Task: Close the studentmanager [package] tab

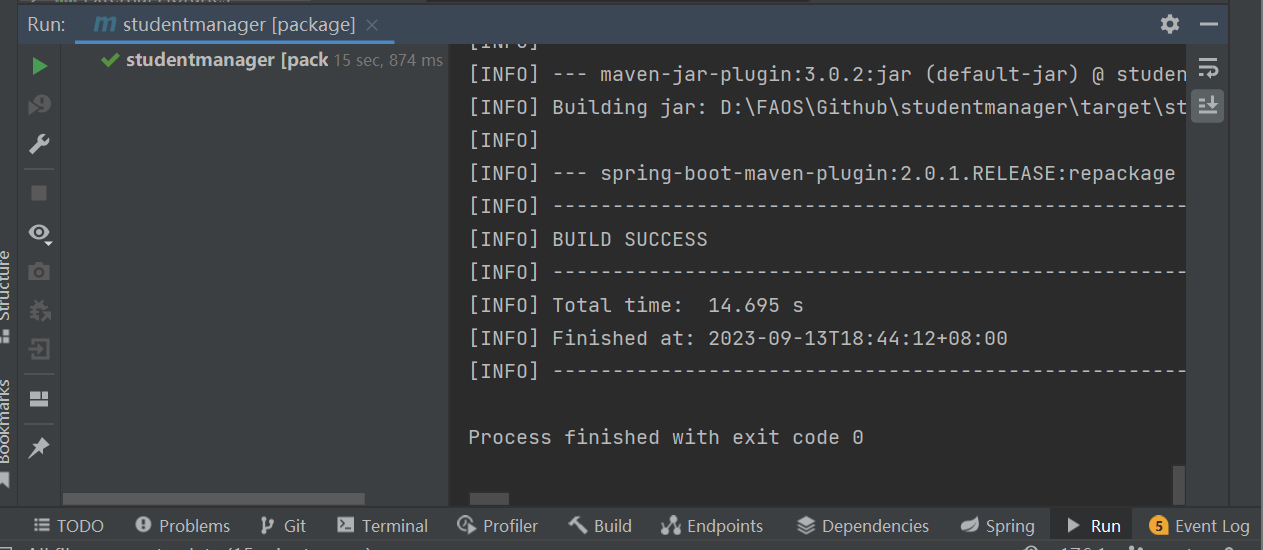Action: (372, 24)
